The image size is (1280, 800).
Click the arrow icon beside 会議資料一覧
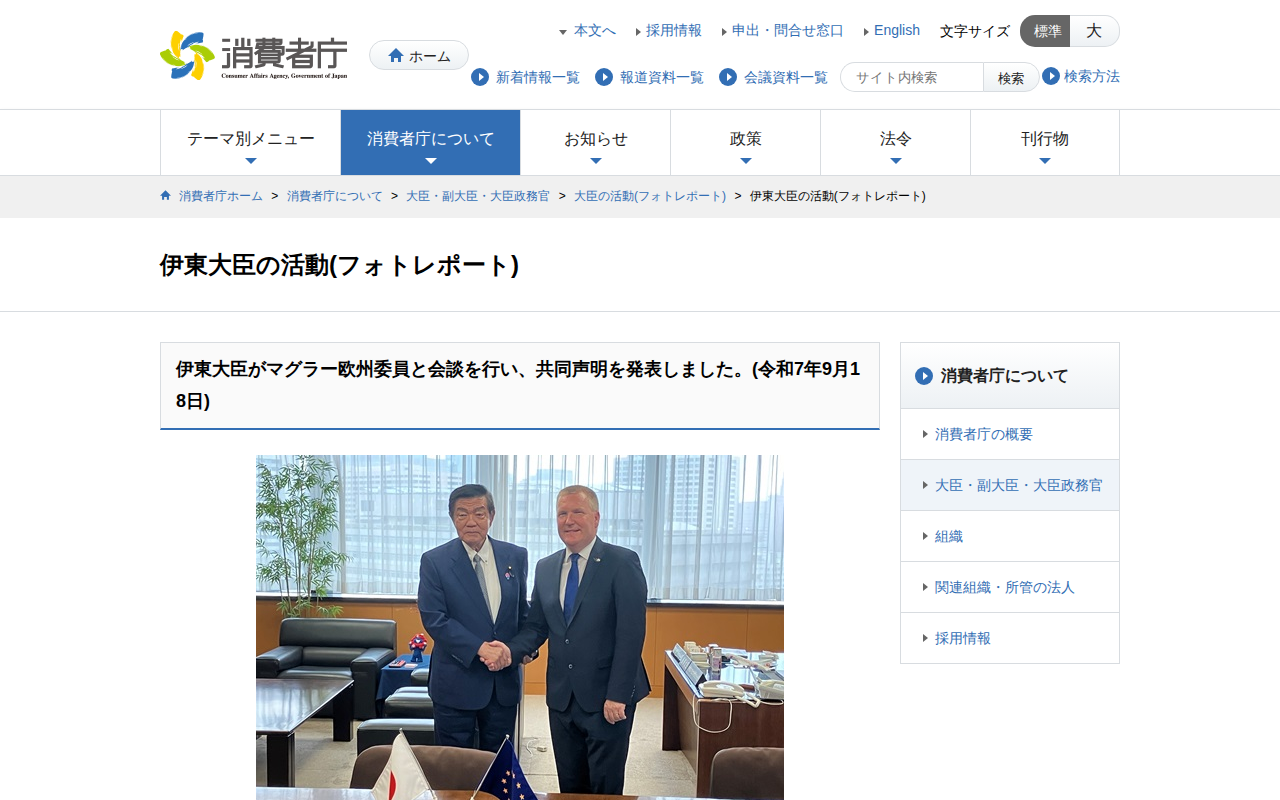click(728, 77)
